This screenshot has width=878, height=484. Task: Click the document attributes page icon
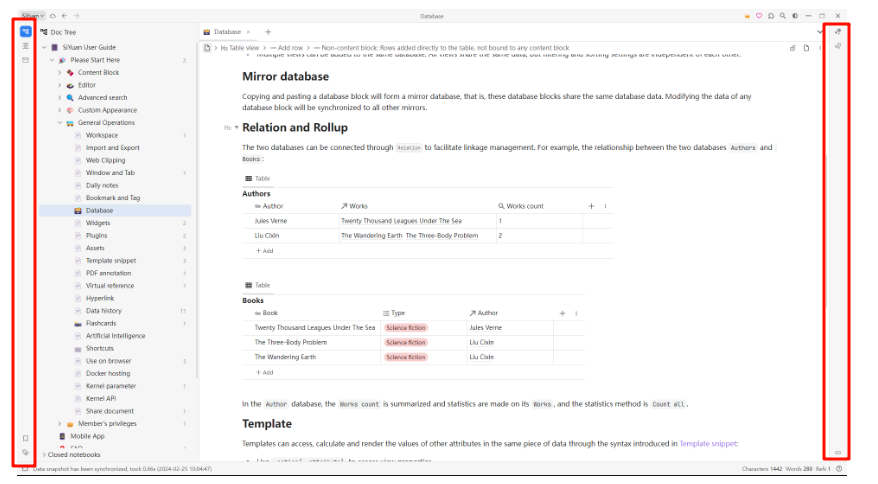click(x=806, y=48)
